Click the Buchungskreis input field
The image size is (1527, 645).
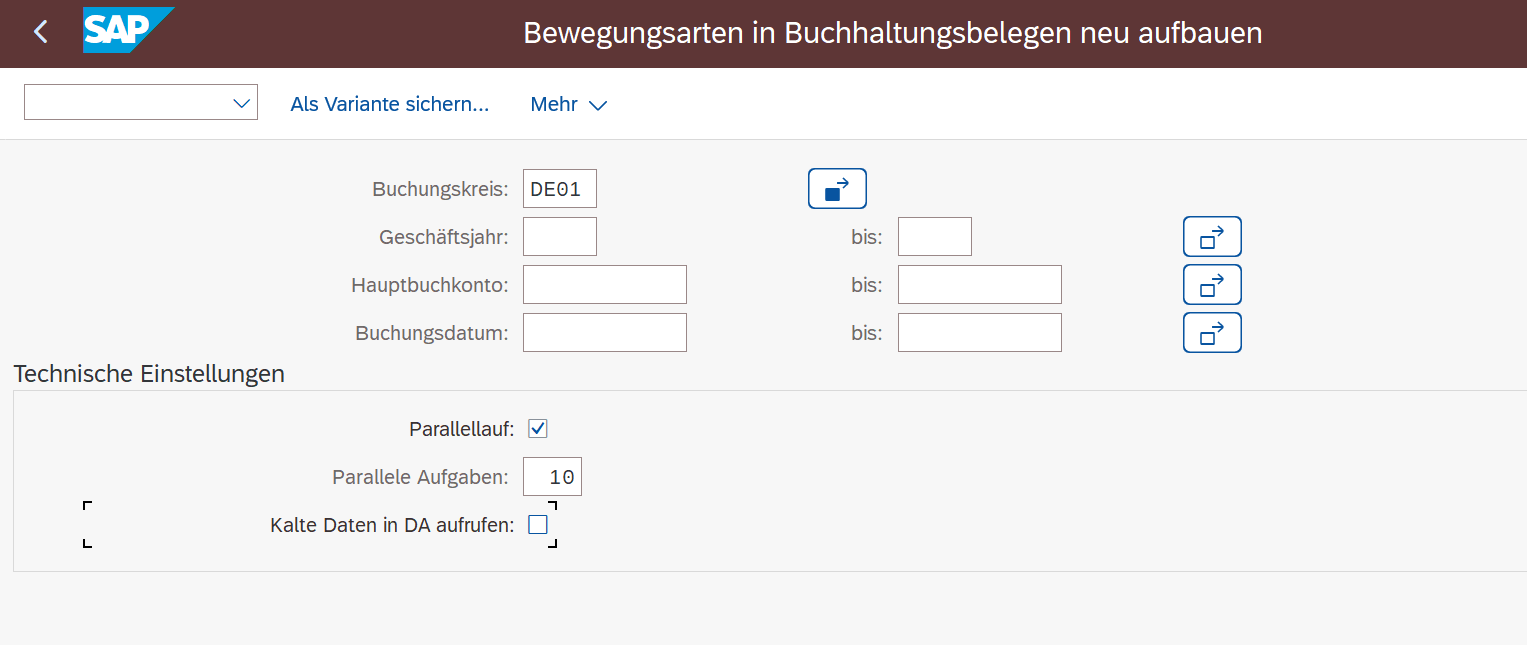point(559,189)
